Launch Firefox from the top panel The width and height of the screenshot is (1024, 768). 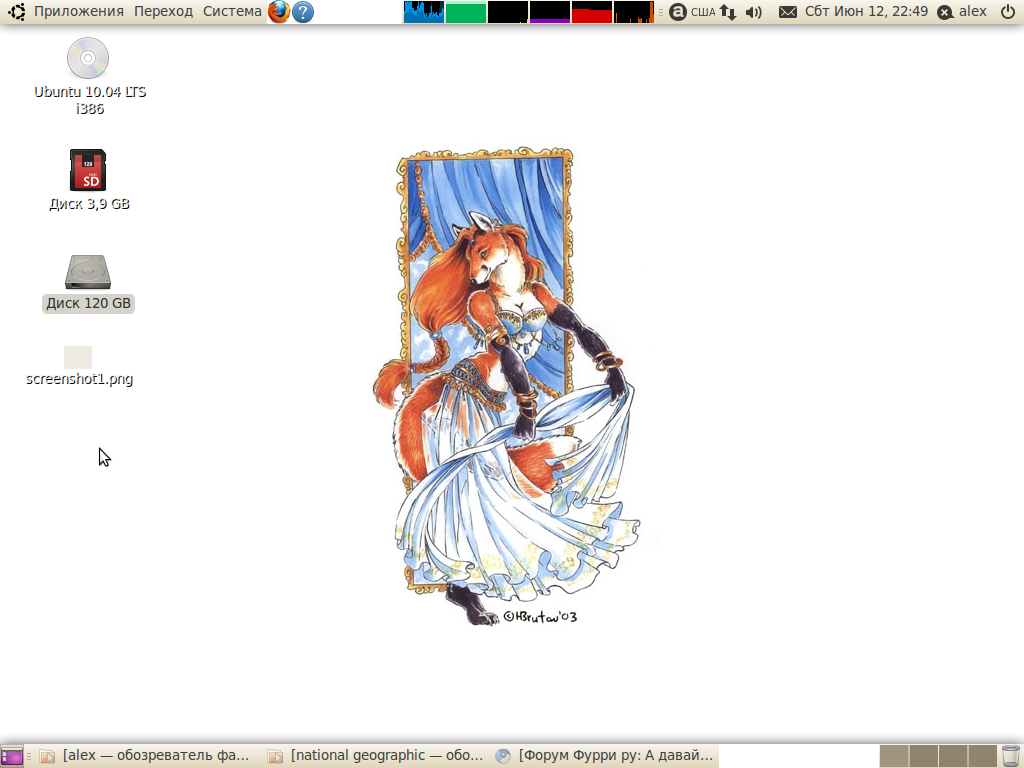pyautogui.click(x=279, y=12)
